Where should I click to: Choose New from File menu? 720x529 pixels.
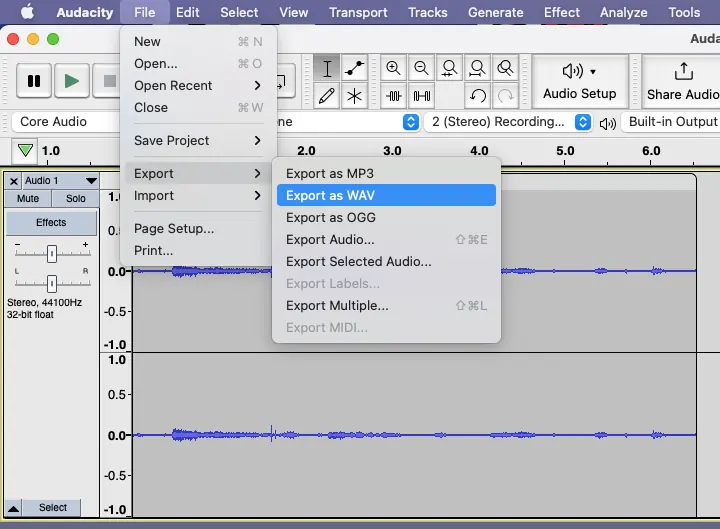coord(198,42)
